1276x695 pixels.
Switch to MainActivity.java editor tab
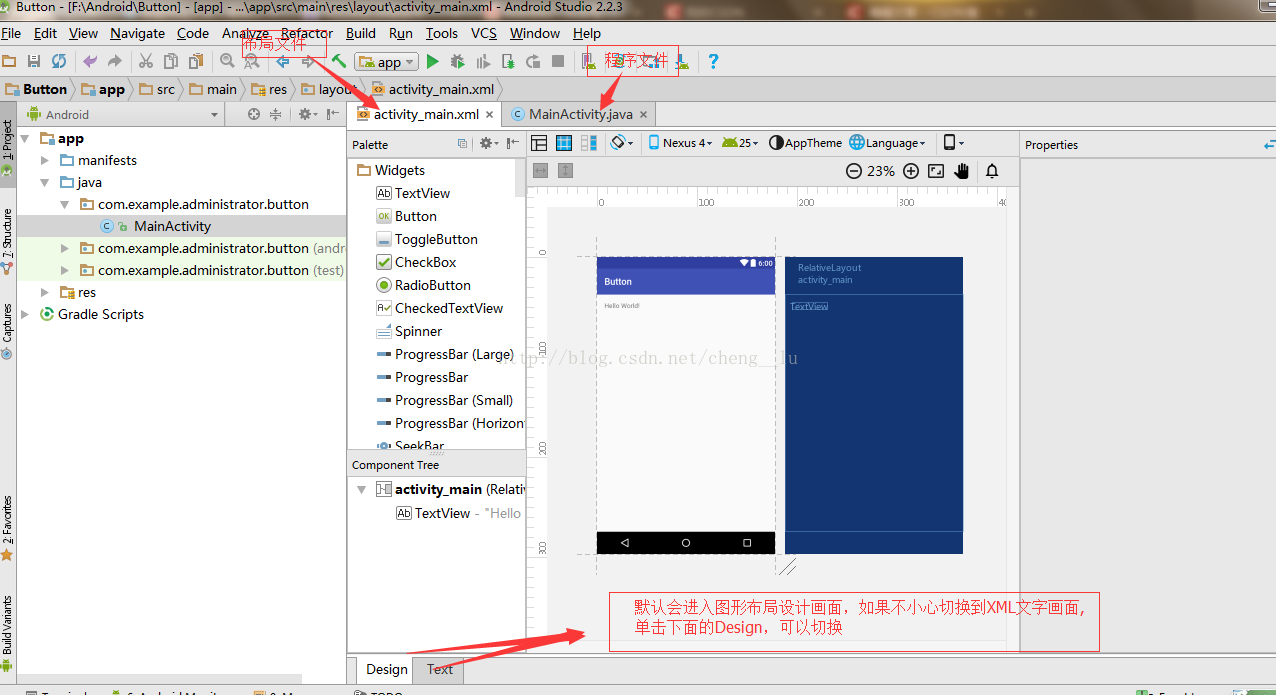point(580,114)
